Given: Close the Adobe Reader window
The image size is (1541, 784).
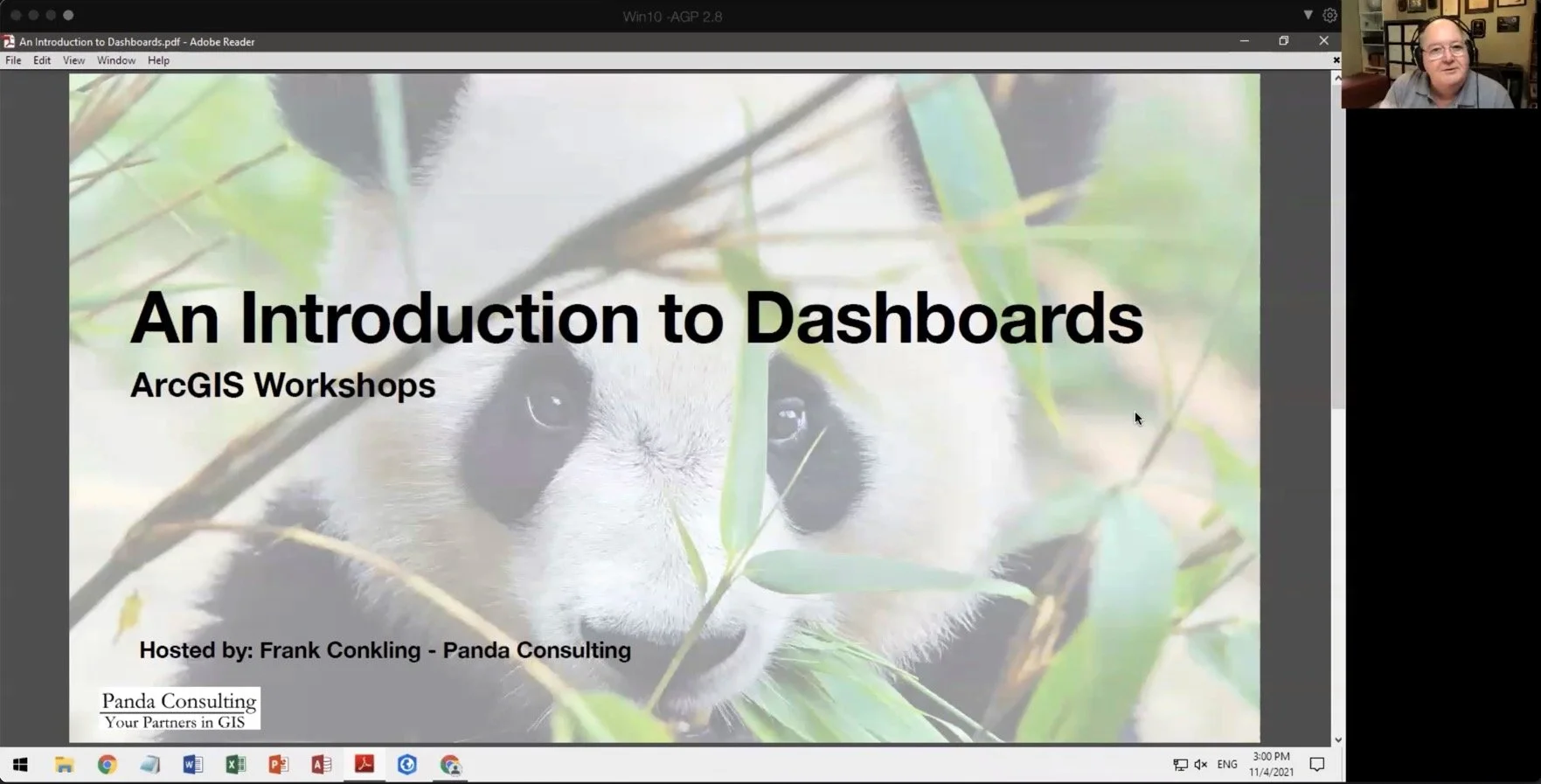Looking at the screenshot, I should point(1323,41).
